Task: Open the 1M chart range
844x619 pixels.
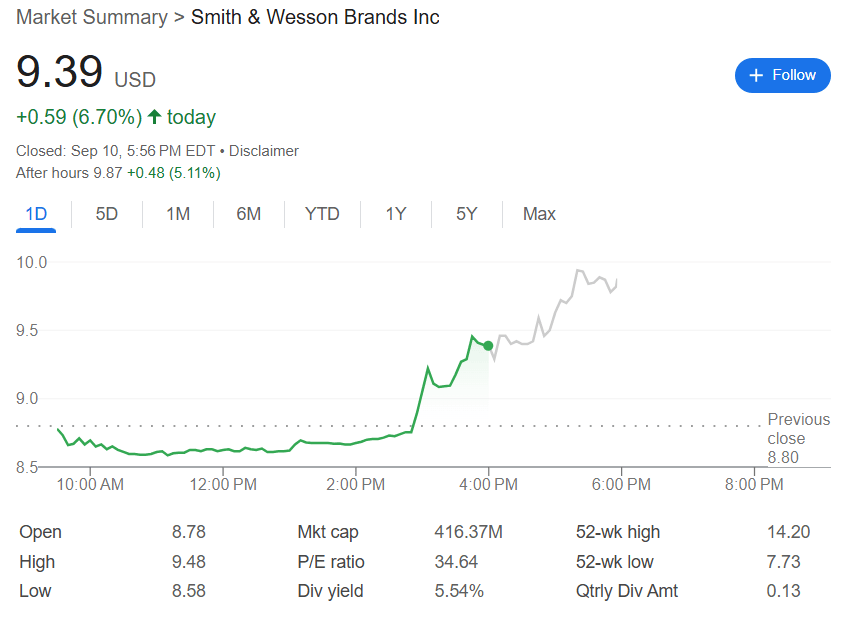Action: [178, 214]
